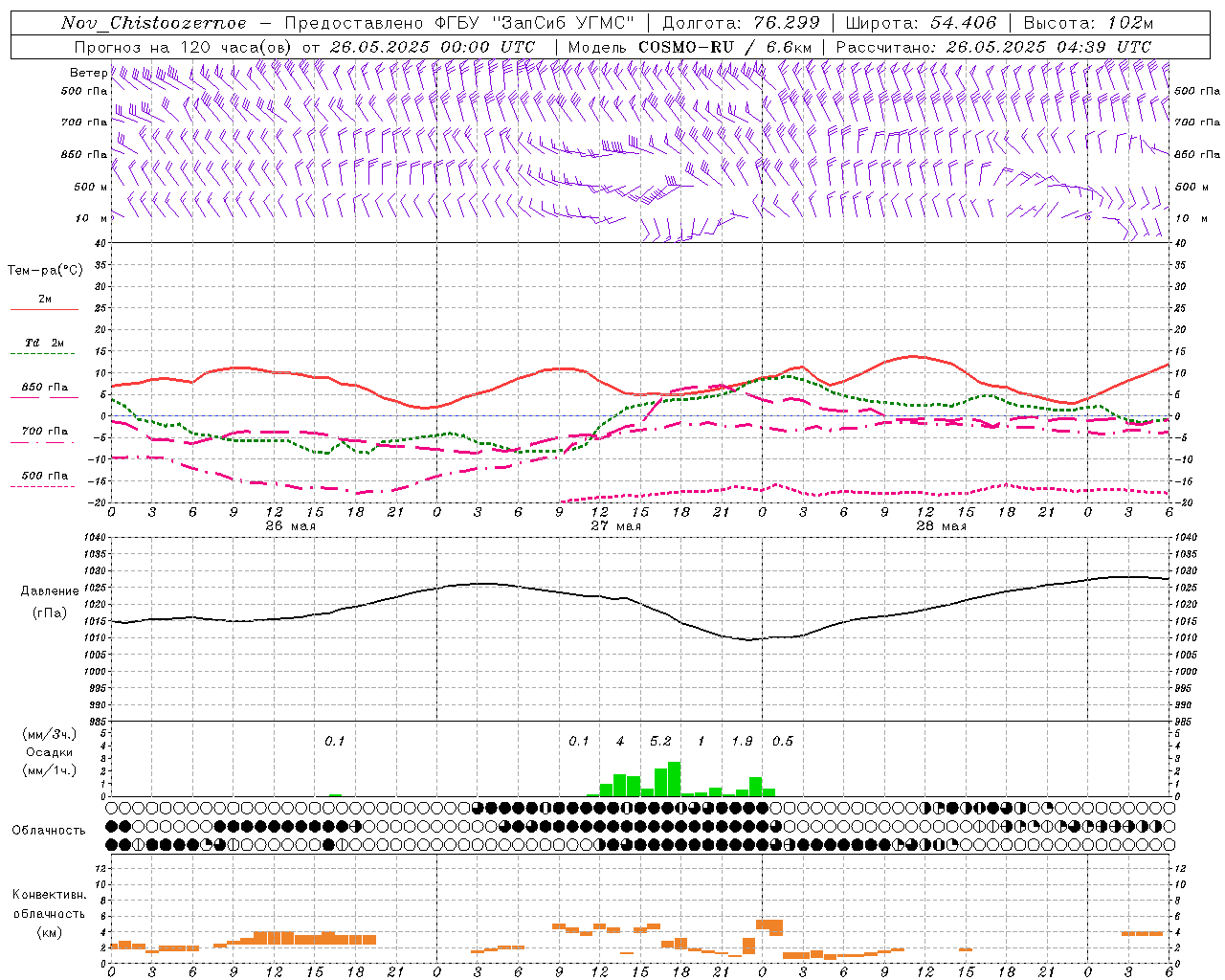Screen dimensions: 1225x980
Task: Click the 'Конвективн.' convective cloud label
Action: tap(49, 895)
